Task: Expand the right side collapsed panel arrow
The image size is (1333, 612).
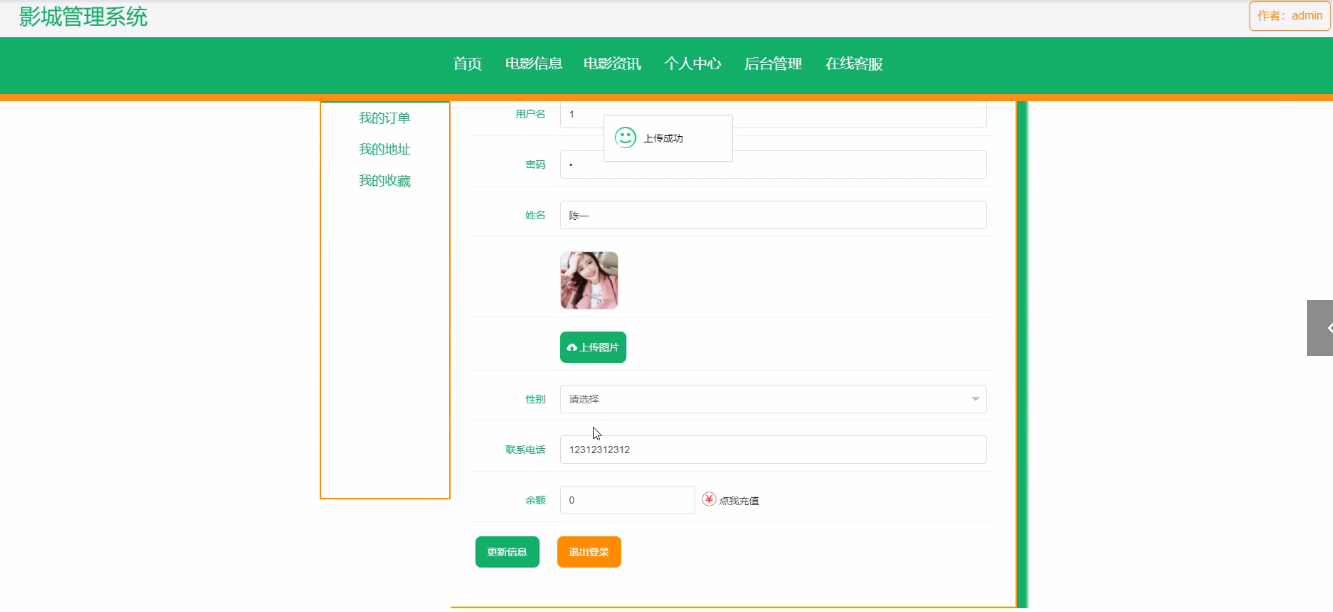Action: [1322, 328]
